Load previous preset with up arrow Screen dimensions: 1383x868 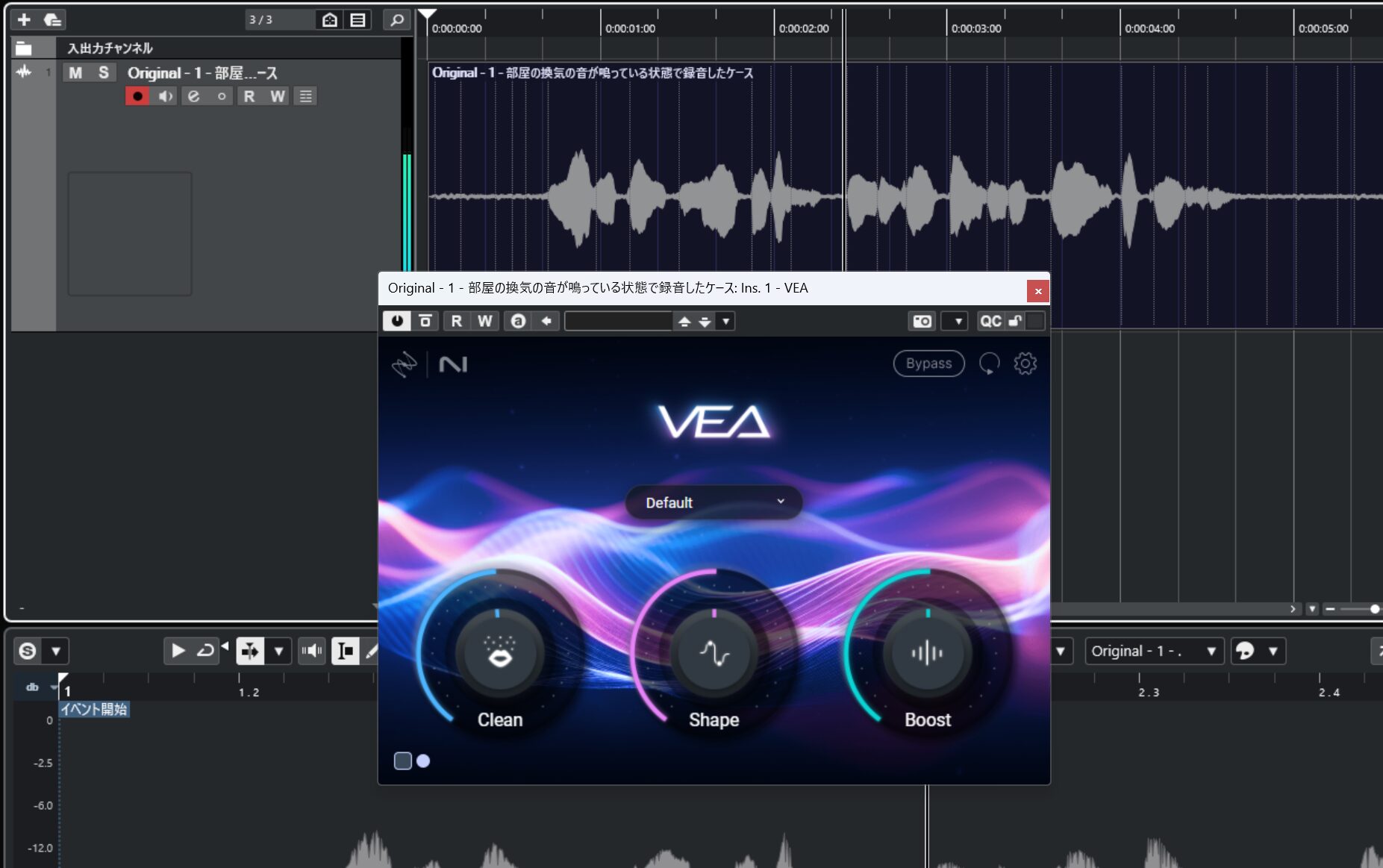tap(684, 321)
